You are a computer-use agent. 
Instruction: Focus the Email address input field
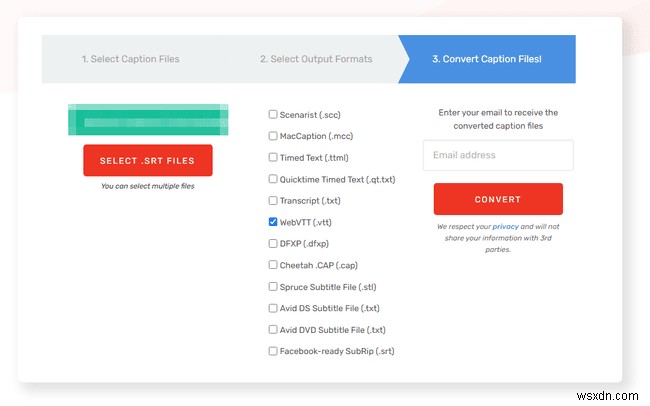[x=498, y=155]
